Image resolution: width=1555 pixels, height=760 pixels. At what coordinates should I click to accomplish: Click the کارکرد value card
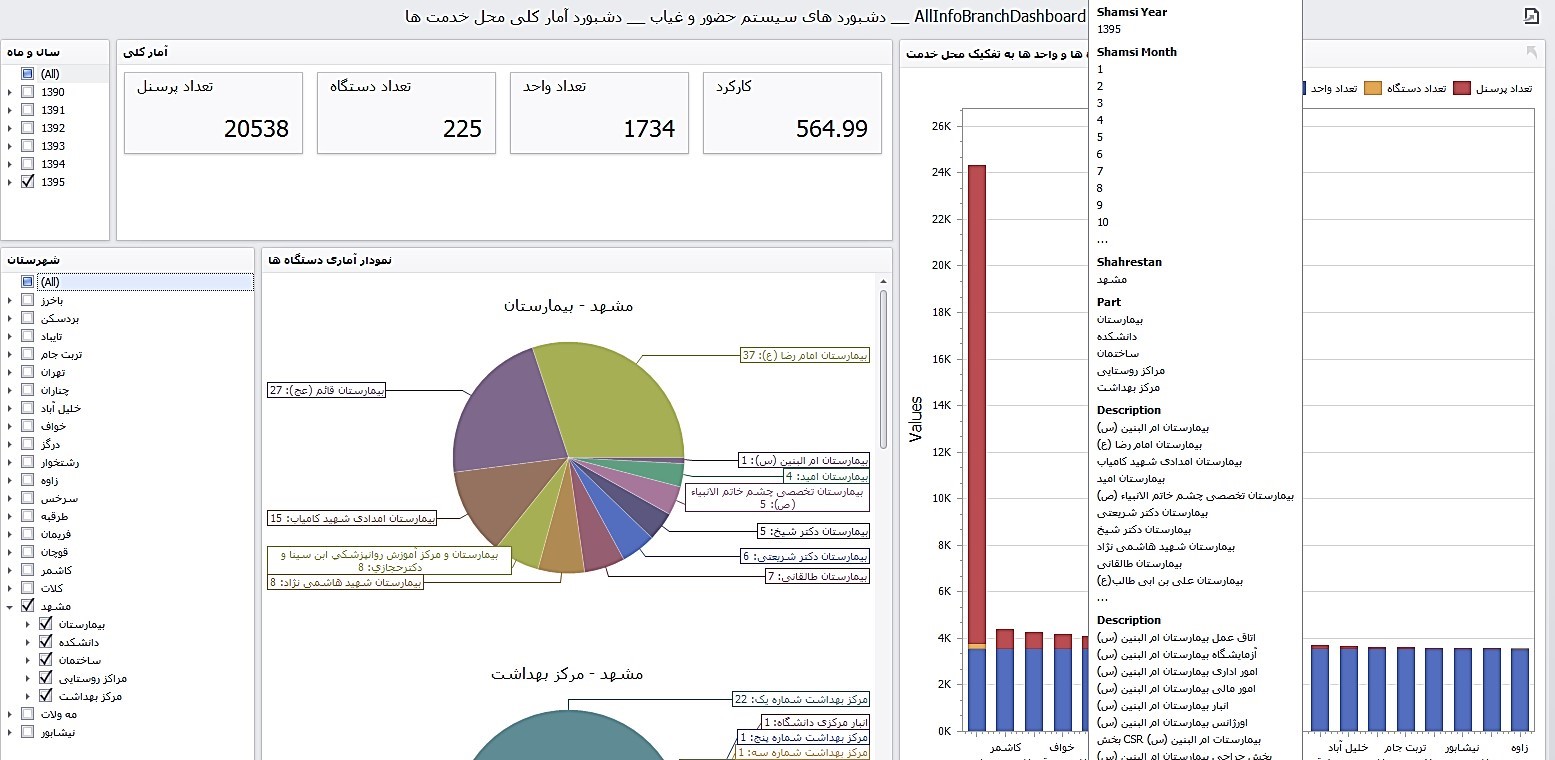pos(792,112)
